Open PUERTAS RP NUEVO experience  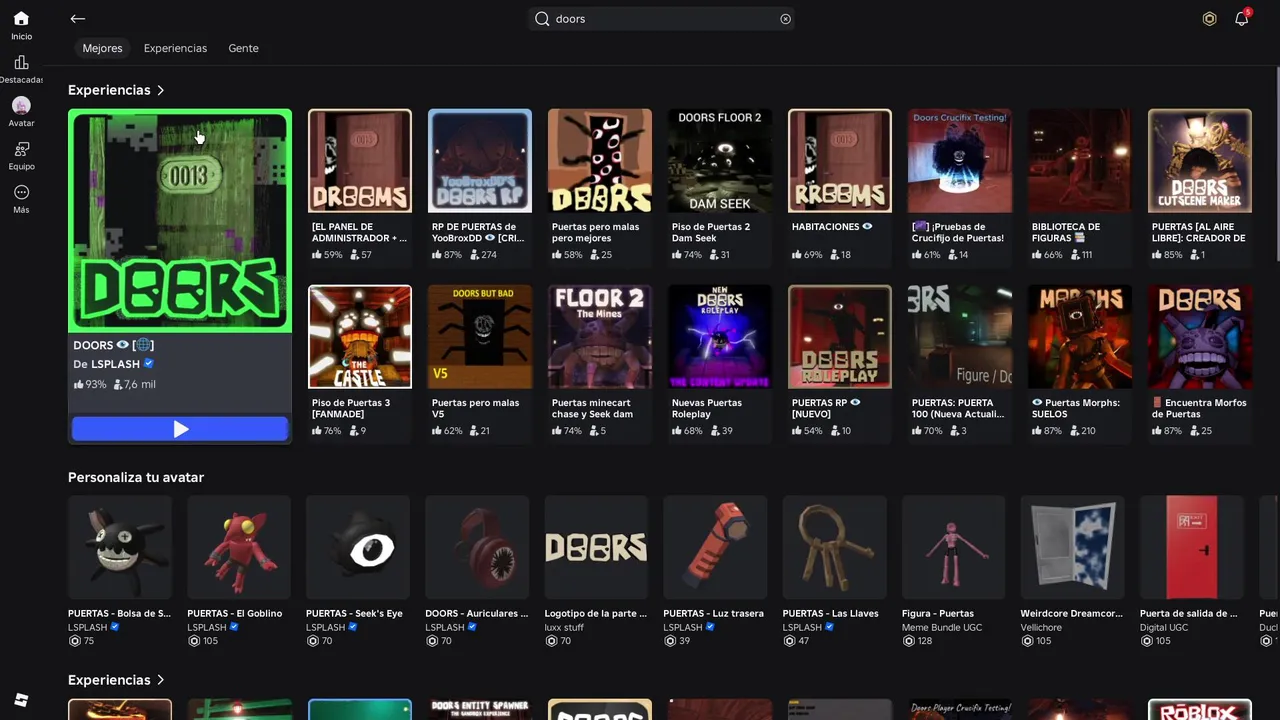(x=840, y=362)
